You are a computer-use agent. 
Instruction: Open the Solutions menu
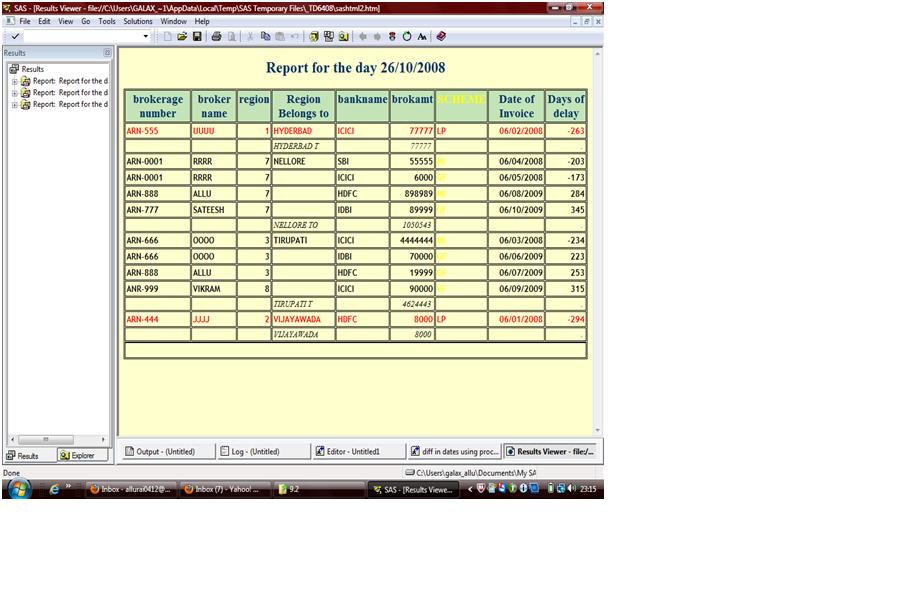pos(138,21)
